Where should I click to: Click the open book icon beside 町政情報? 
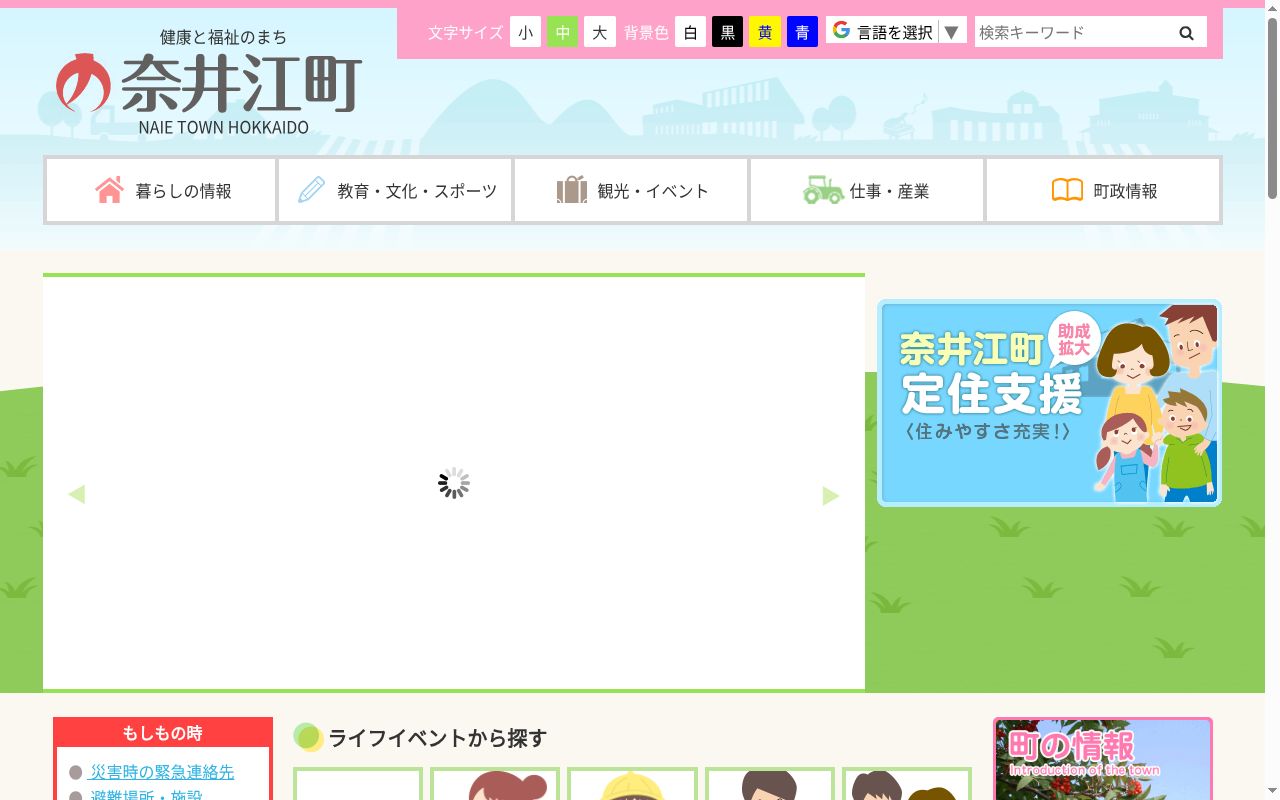(x=1067, y=190)
